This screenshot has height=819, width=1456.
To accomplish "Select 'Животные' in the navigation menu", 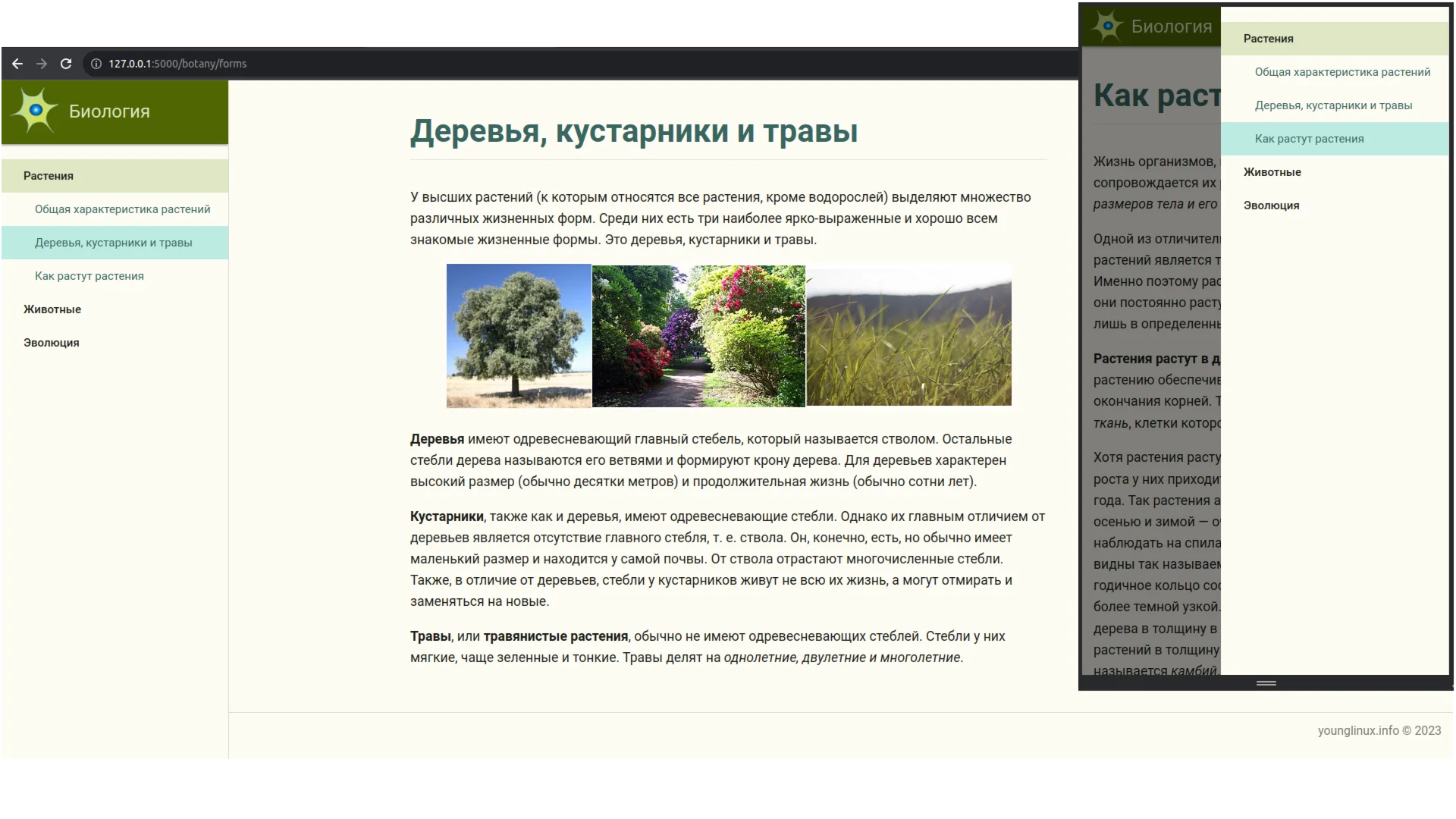I will pos(52,309).
